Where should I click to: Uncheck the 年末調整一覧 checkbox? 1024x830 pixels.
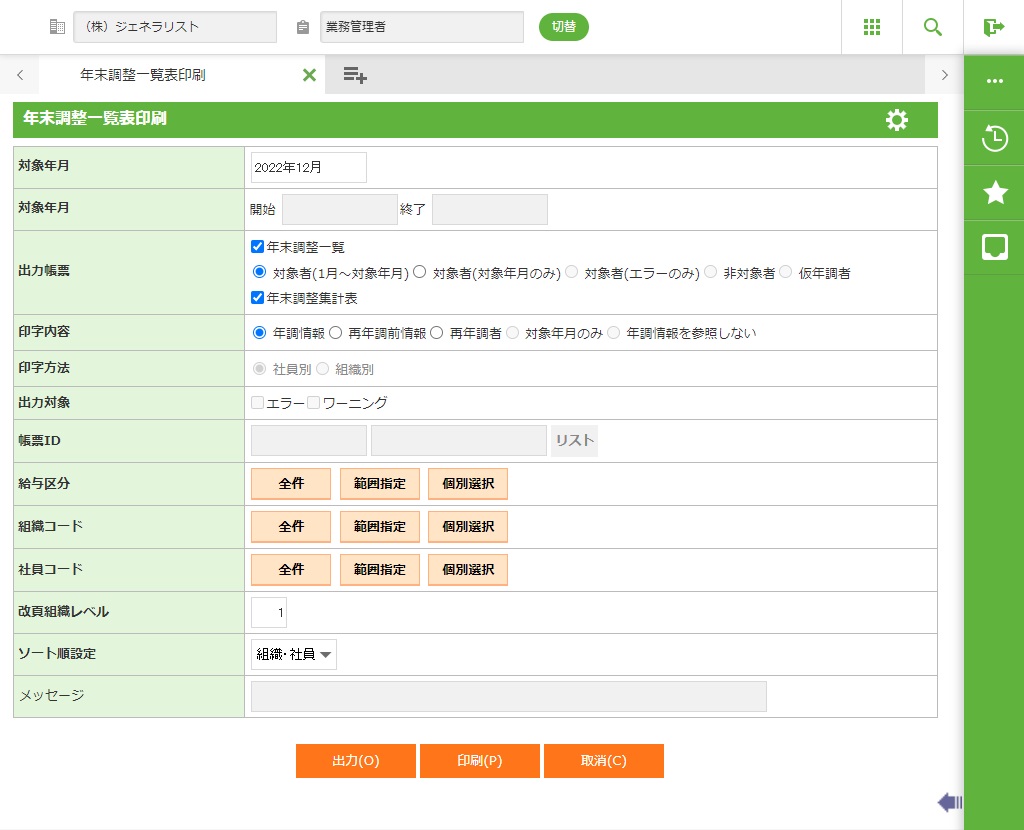pos(258,246)
